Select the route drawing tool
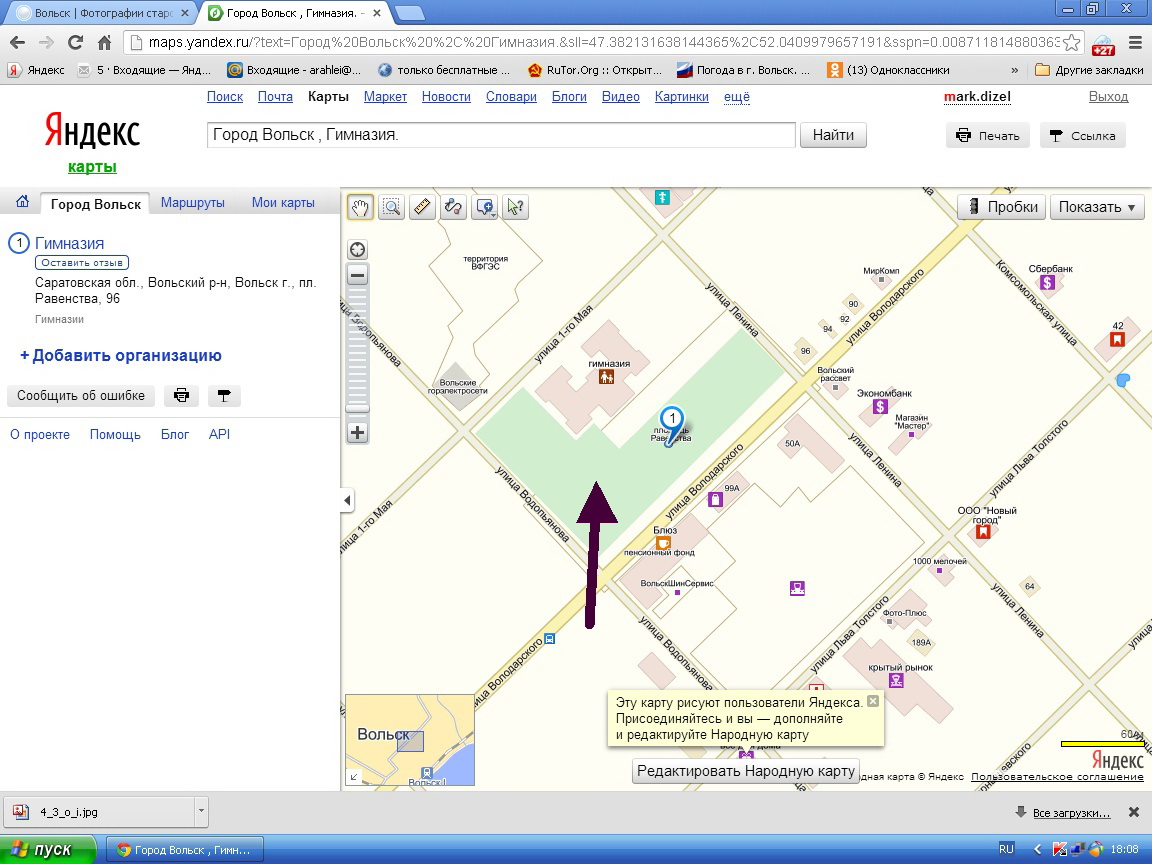Screen dimensions: 1152x864 coord(453,207)
